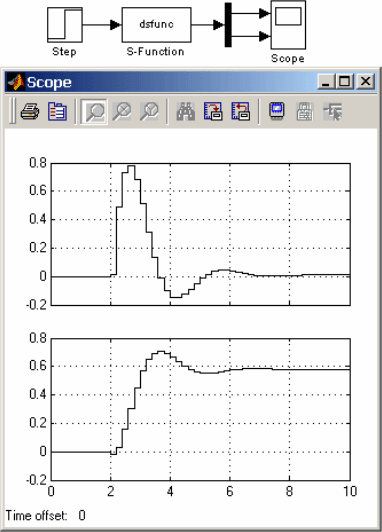Viewport: 382px width, 532px height.
Task: Click x-axis label '6'
Action: pyautogui.click(x=230, y=491)
